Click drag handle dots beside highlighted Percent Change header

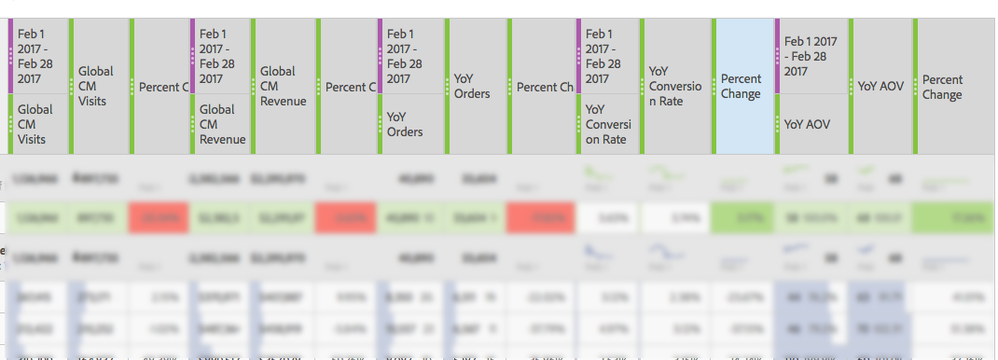click(x=714, y=87)
